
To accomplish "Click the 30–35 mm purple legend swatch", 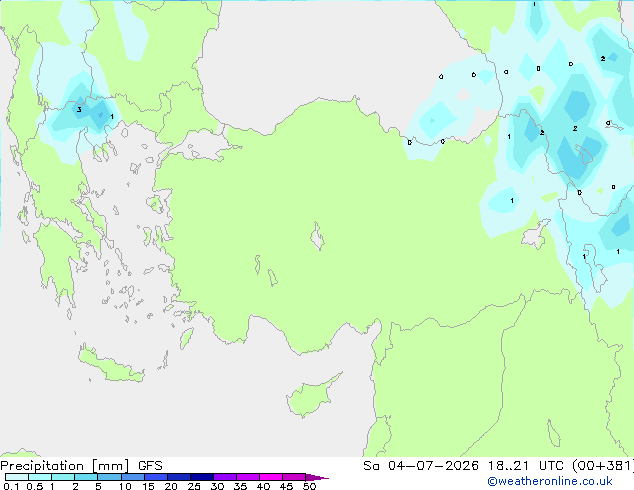I will coord(225,477).
